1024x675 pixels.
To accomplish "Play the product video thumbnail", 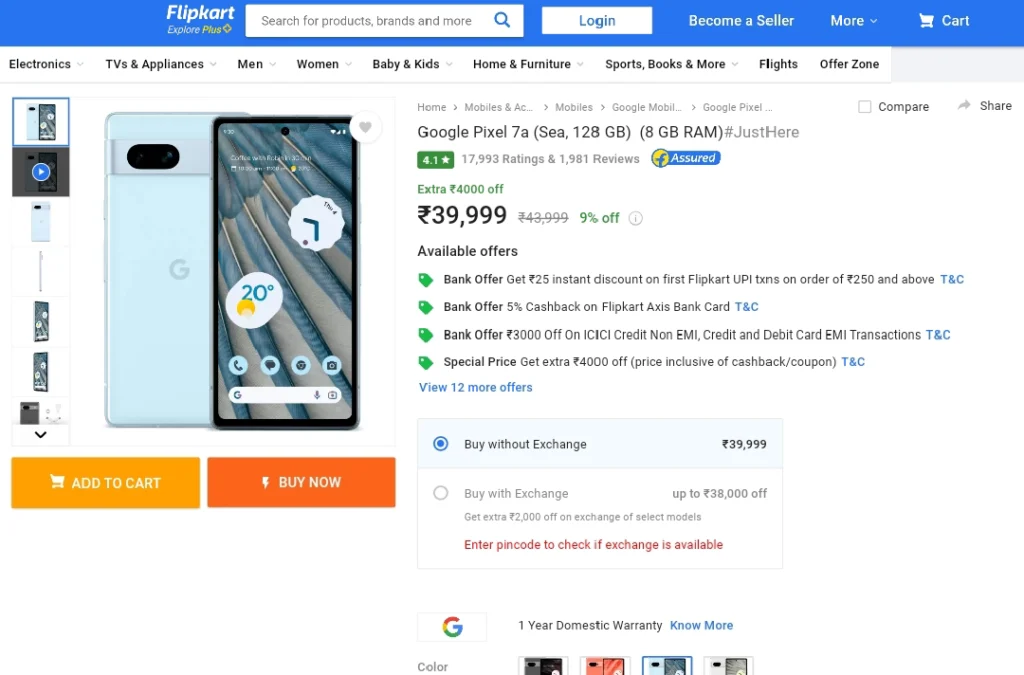I will (x=40, y=172).
